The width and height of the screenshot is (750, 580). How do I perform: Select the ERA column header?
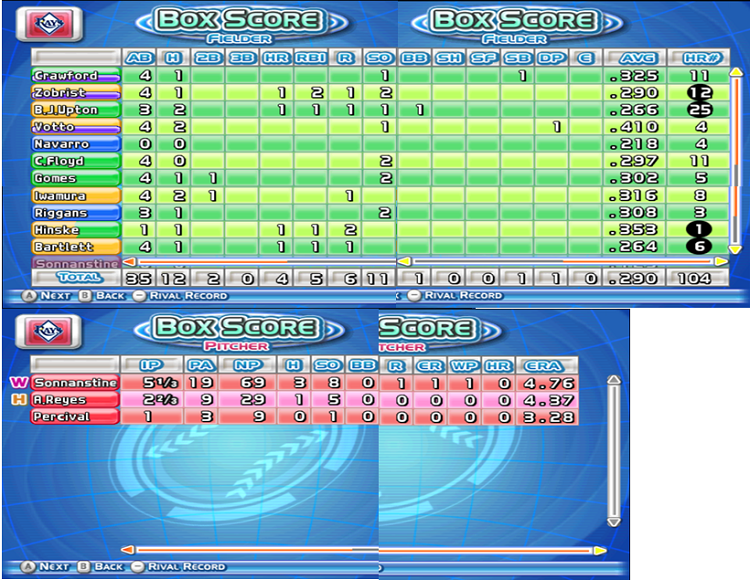coord(548,366)
